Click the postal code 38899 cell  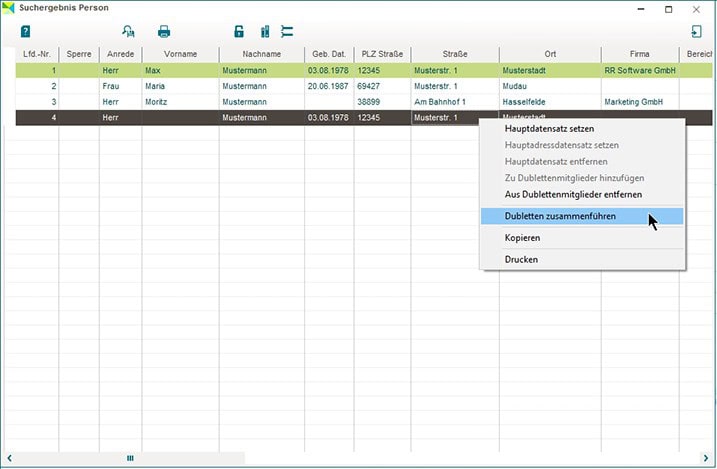coord(382,101)
